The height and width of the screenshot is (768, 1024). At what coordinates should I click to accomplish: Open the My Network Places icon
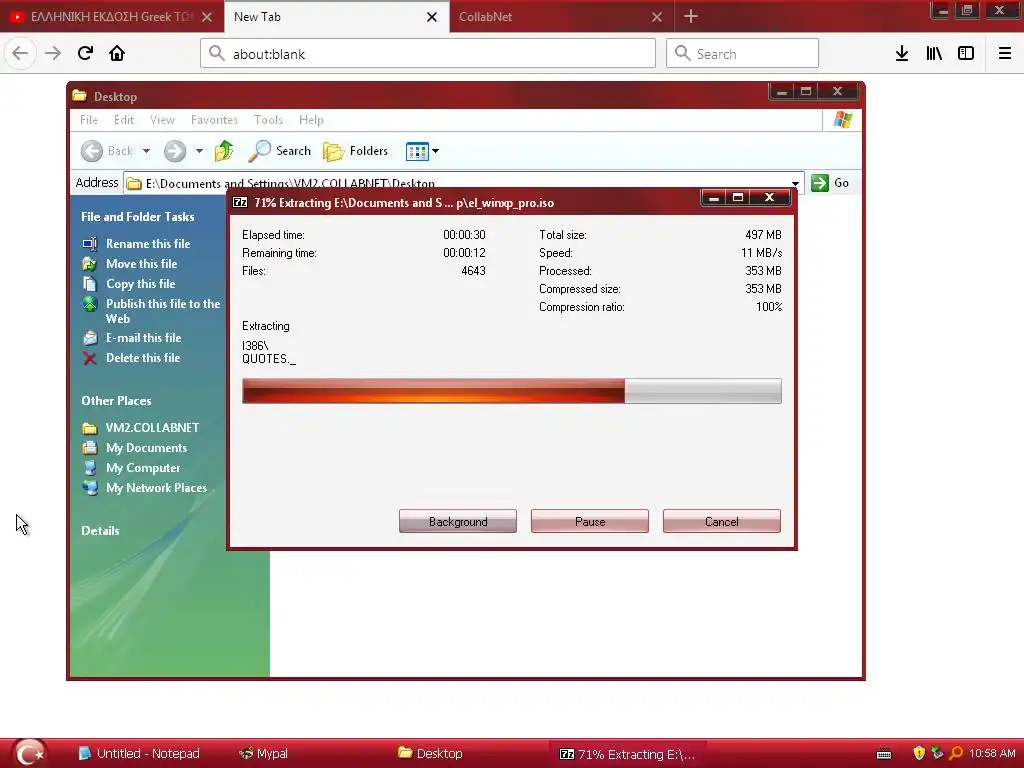90,488
